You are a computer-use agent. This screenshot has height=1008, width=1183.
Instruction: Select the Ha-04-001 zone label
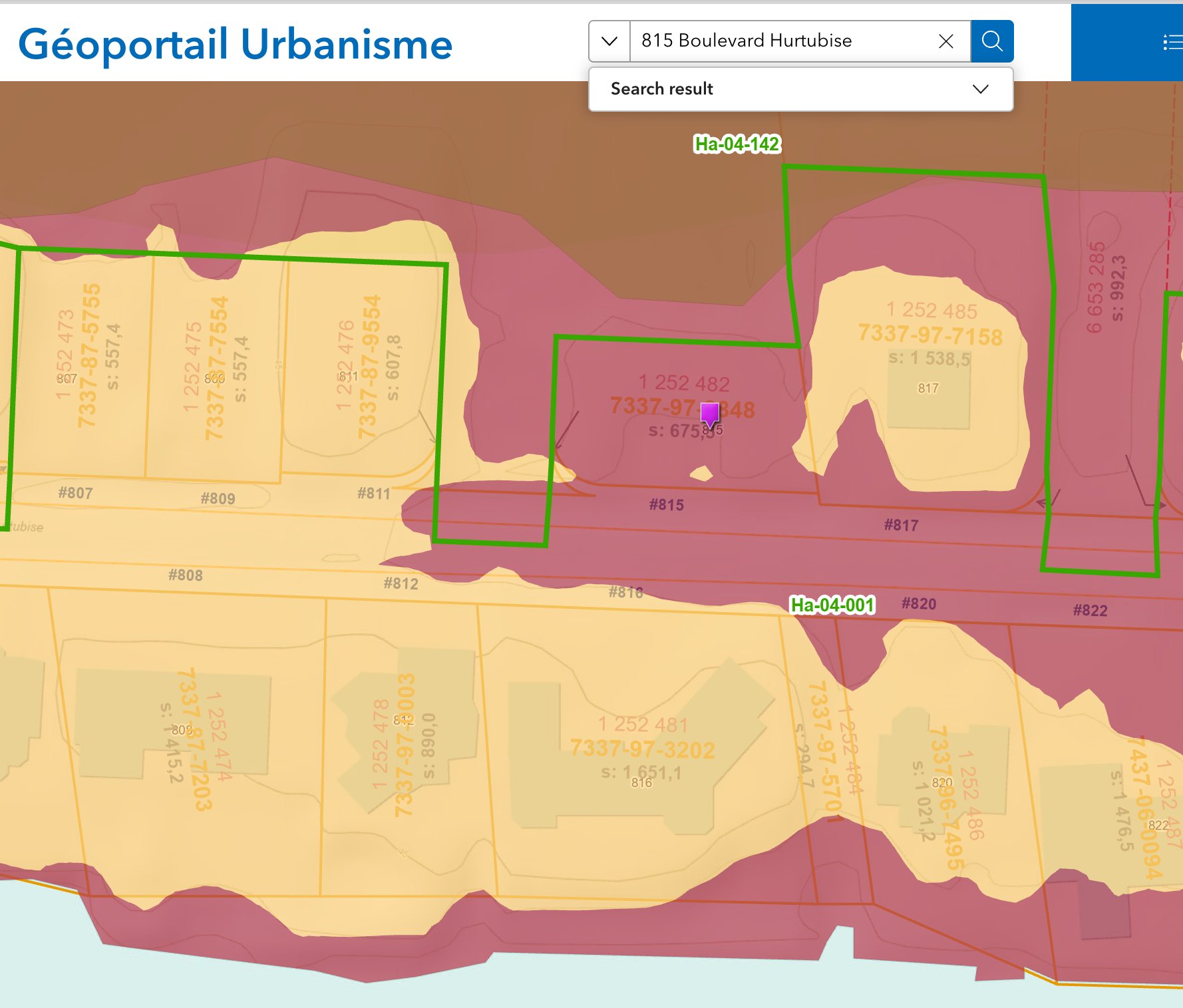(832, 605)
